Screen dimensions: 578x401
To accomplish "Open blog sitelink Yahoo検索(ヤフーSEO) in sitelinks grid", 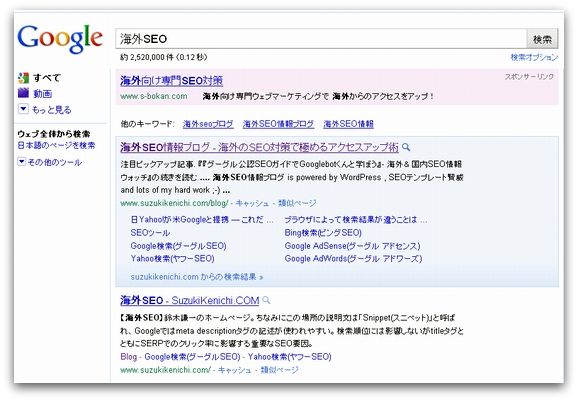I will point(173,259).
